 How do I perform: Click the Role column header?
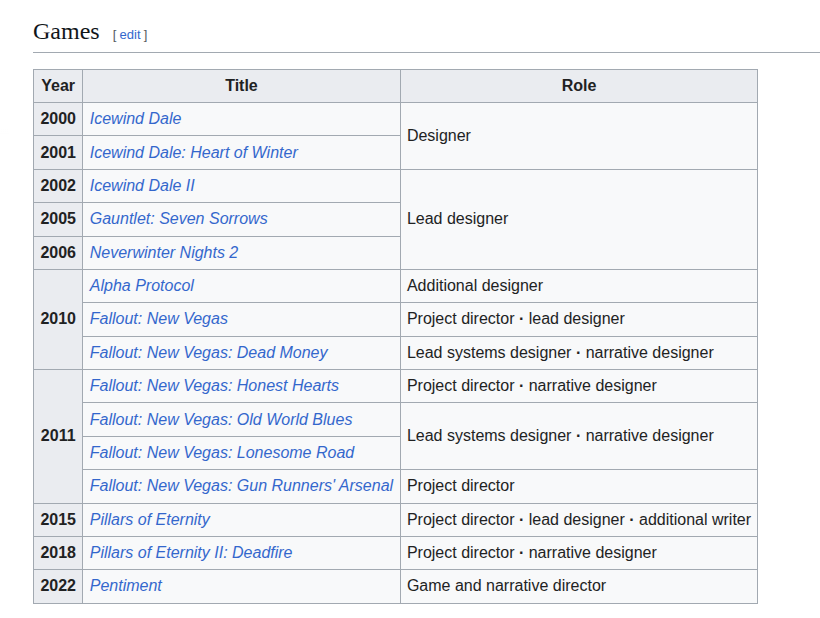578,86
